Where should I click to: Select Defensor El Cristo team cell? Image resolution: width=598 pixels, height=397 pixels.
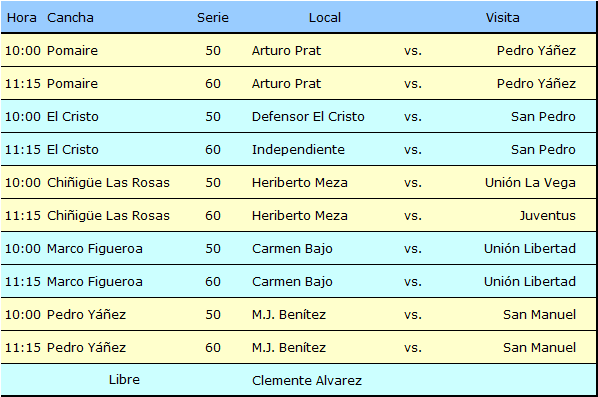(308, 116)
